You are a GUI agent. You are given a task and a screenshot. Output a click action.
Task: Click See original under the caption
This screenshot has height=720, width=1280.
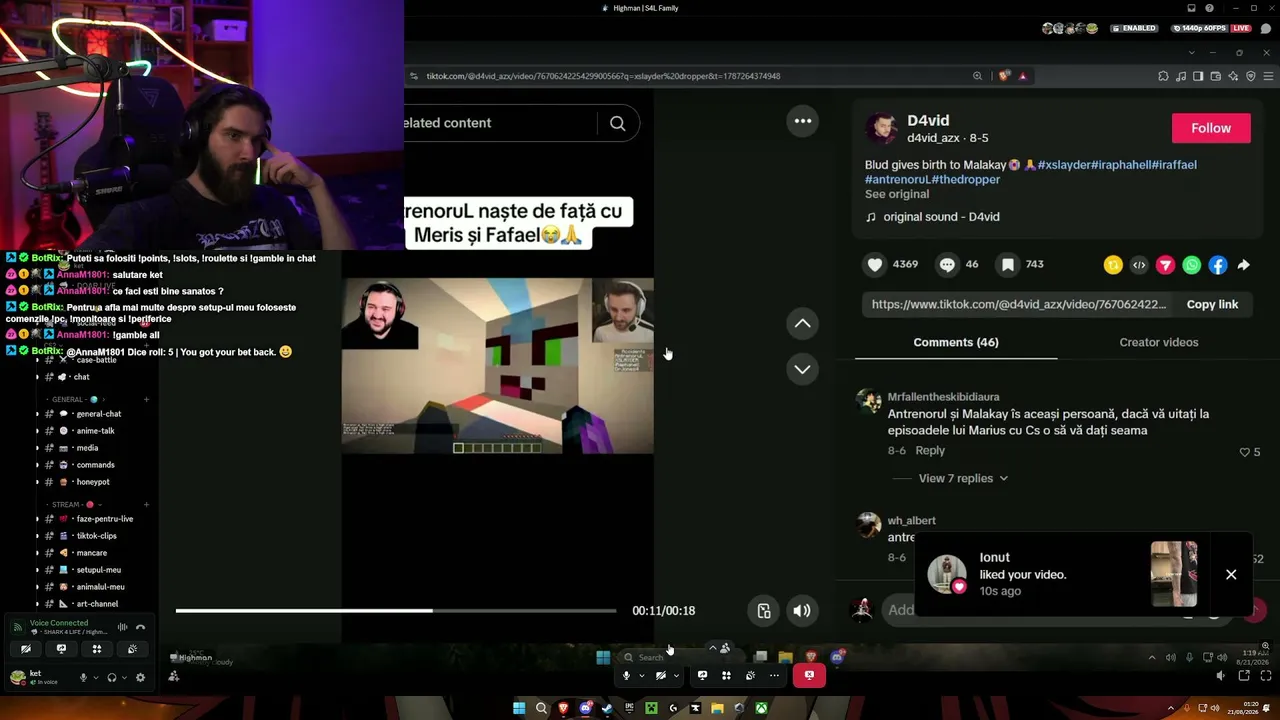pyautogui.click(x=897, y=194)
